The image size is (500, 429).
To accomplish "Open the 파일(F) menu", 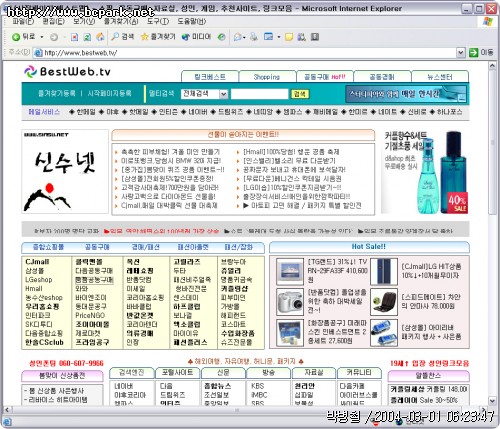I will pyautogui.click(x=23, y=21).
